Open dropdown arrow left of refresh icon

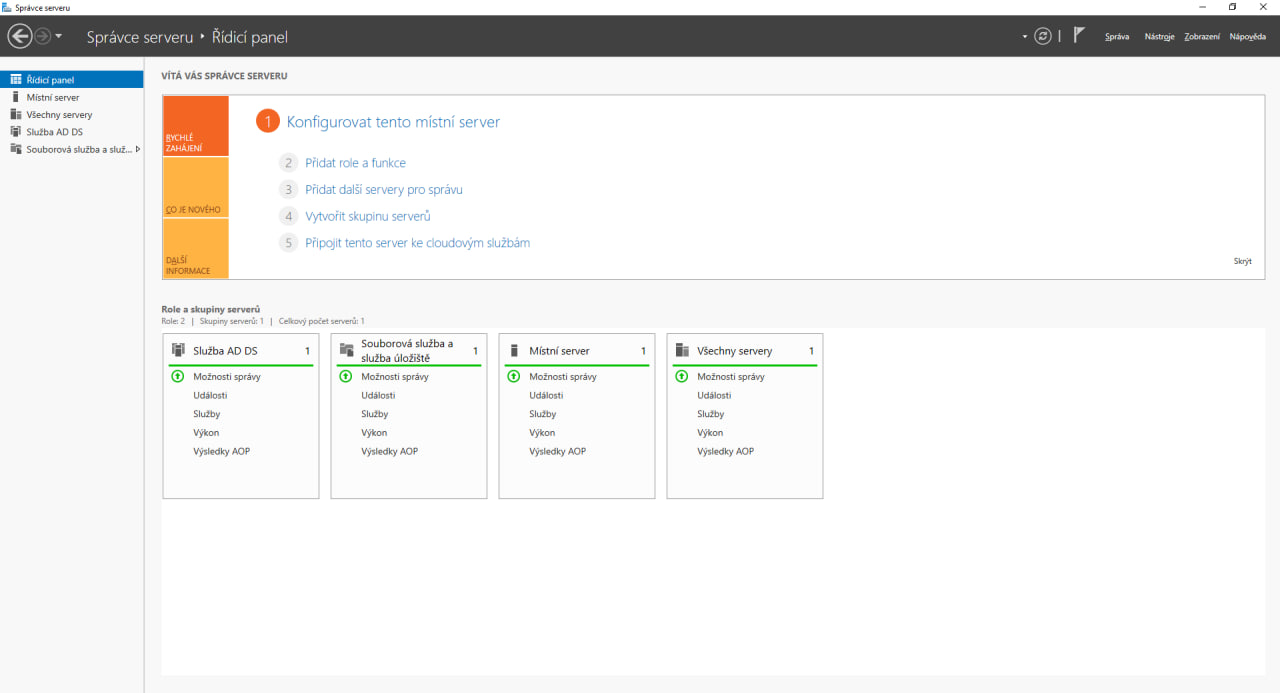(1025, 37)
